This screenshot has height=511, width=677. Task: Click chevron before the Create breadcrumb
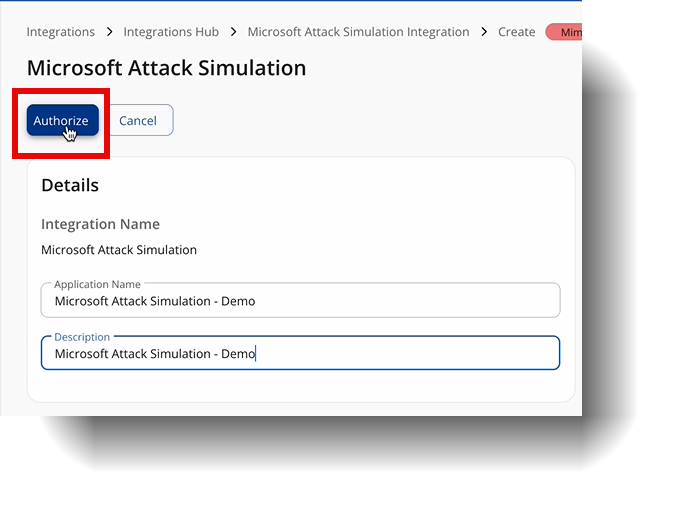click(484, 32)
